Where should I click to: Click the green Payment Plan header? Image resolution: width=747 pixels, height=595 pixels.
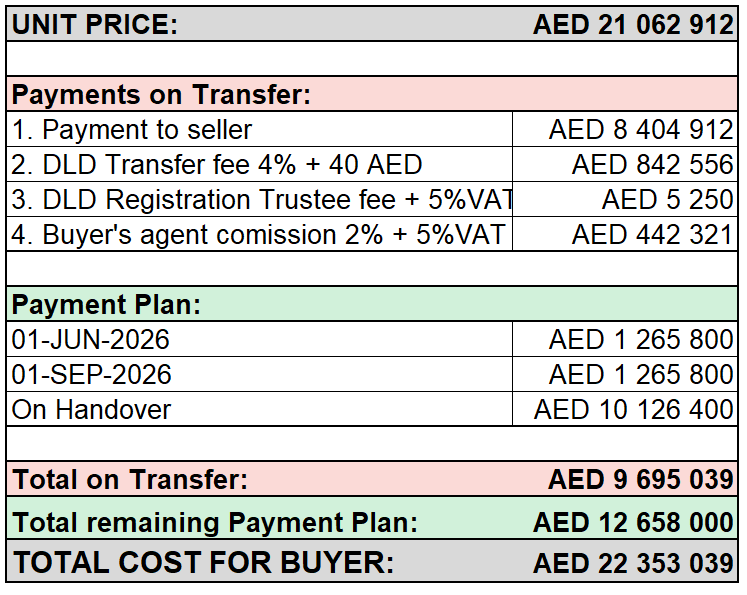tap(372, 304)
